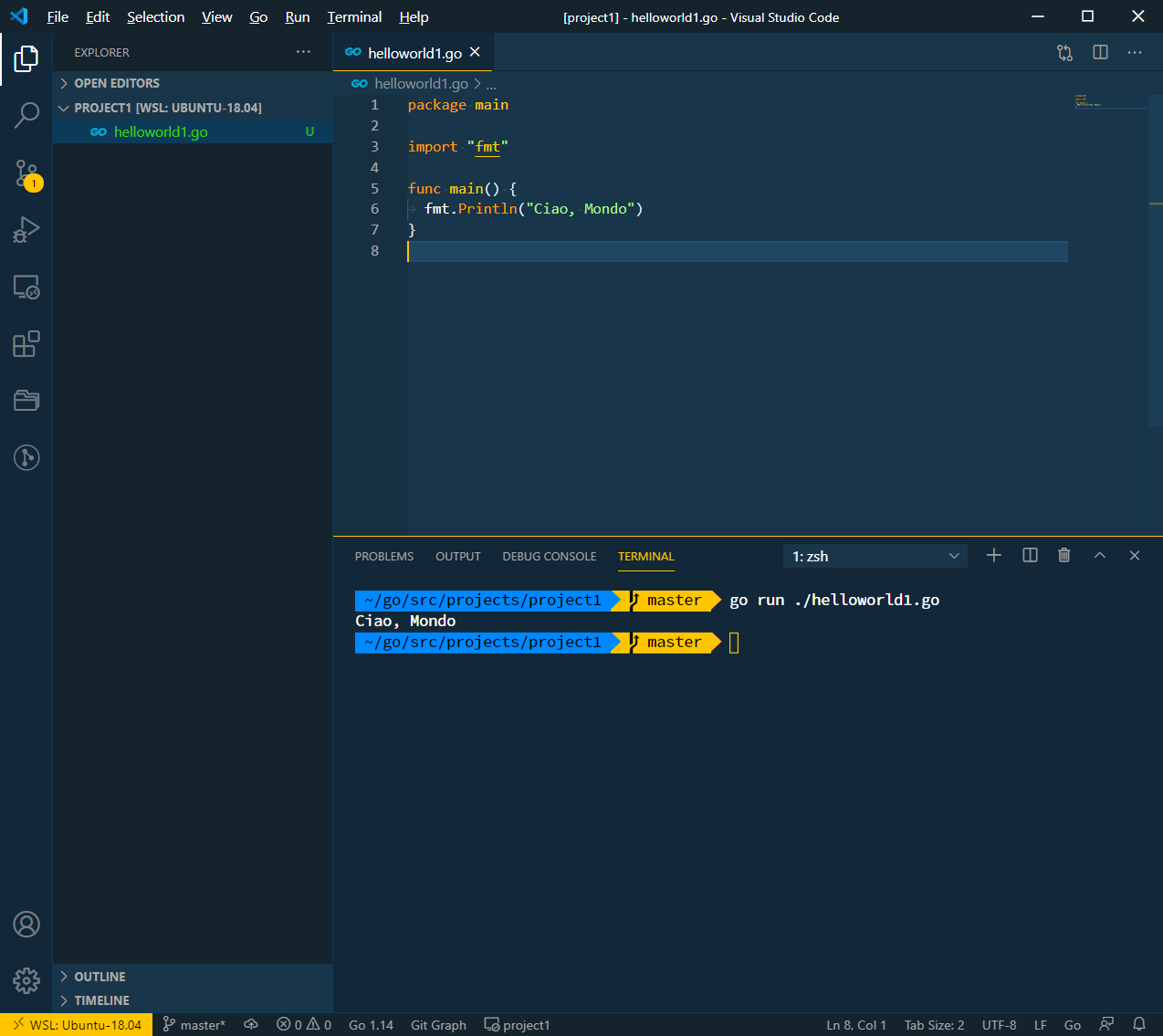1163x1036 pixels.
Task: Open the terminal selector dropdown showing 1: zsh
Action: [874, 555]
